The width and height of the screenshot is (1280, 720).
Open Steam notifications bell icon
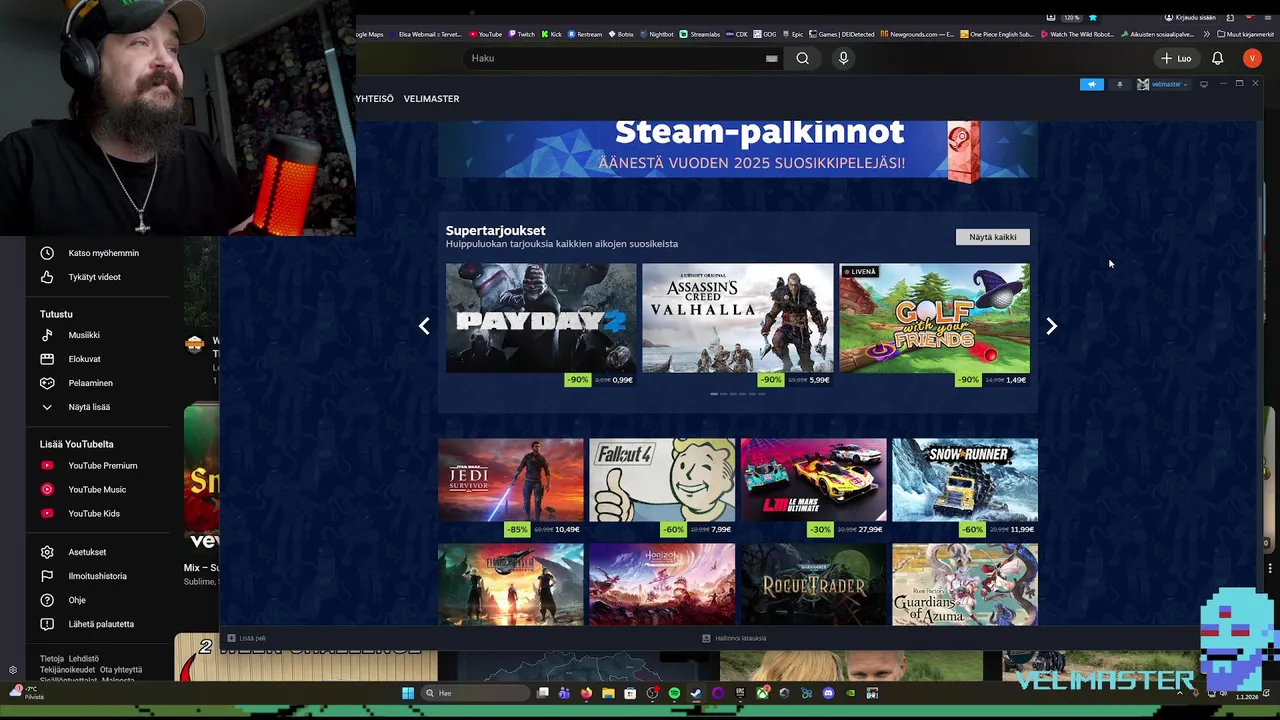tap(1120, 84)
